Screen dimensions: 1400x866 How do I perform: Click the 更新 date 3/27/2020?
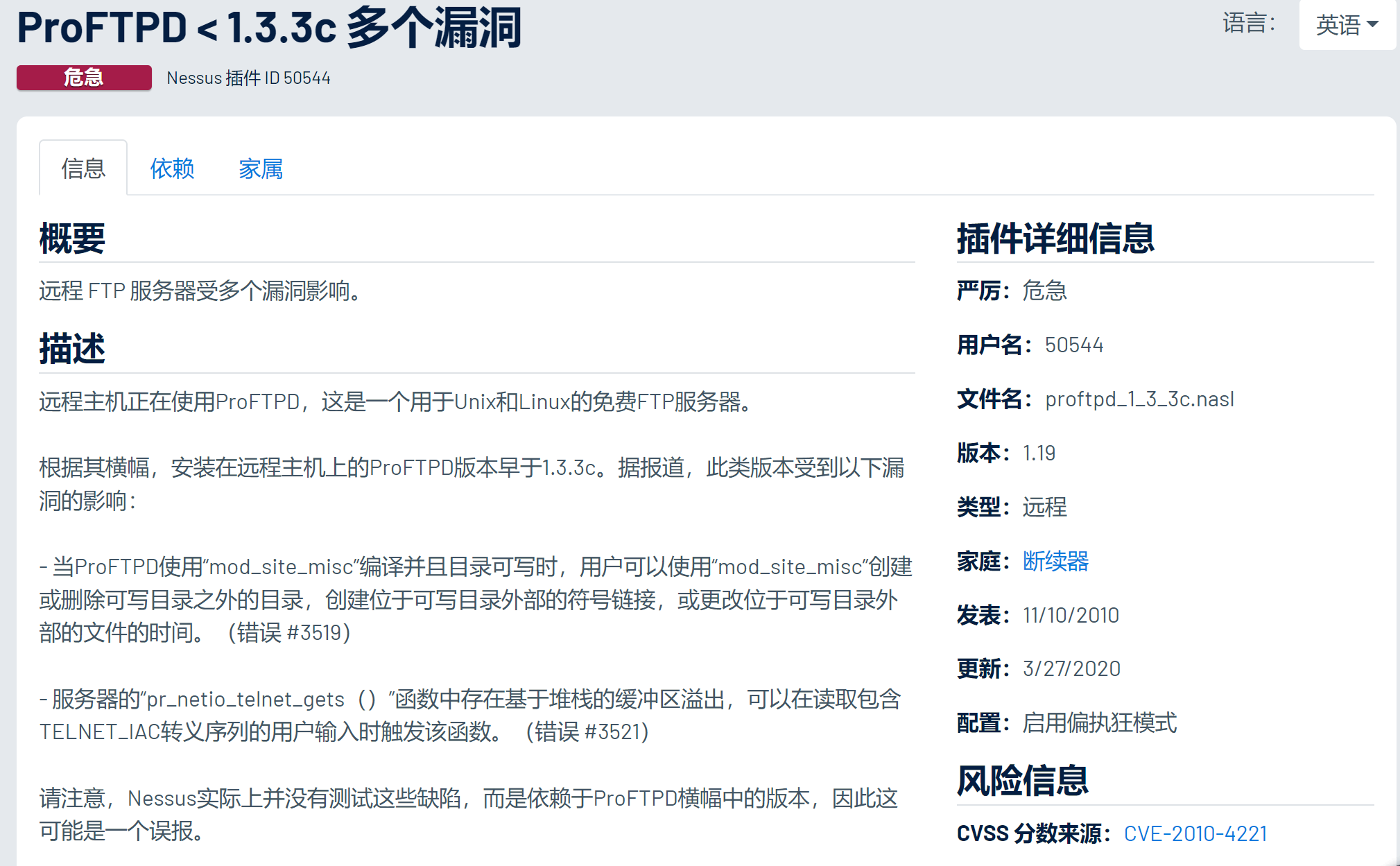(1070, 668)
